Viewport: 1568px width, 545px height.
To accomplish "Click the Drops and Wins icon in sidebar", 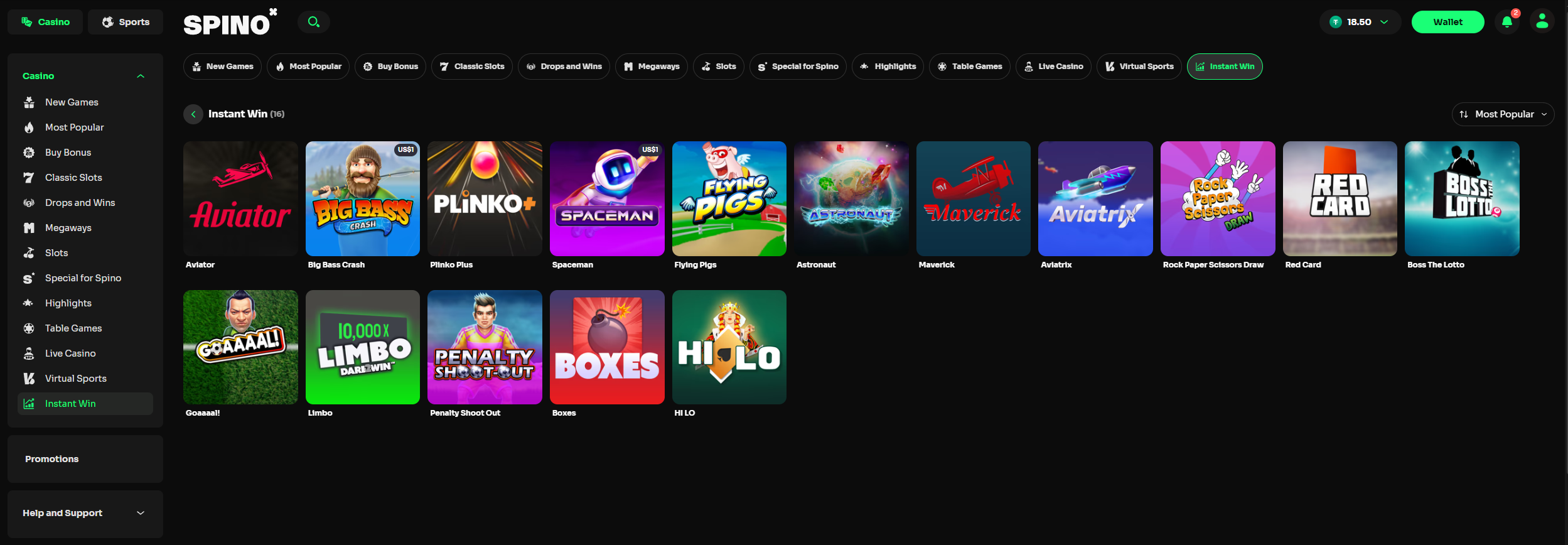I will (x=29, y=203).
